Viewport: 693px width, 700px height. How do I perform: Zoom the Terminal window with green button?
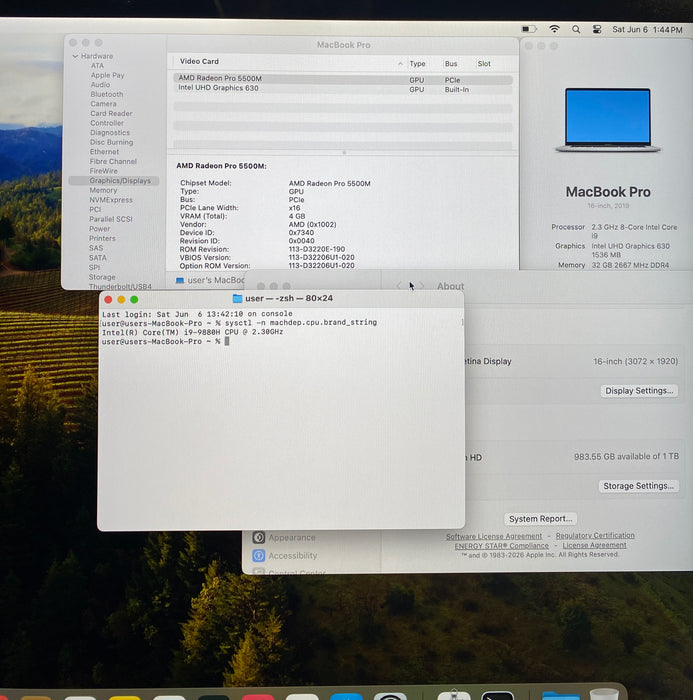tap(134, 300)
